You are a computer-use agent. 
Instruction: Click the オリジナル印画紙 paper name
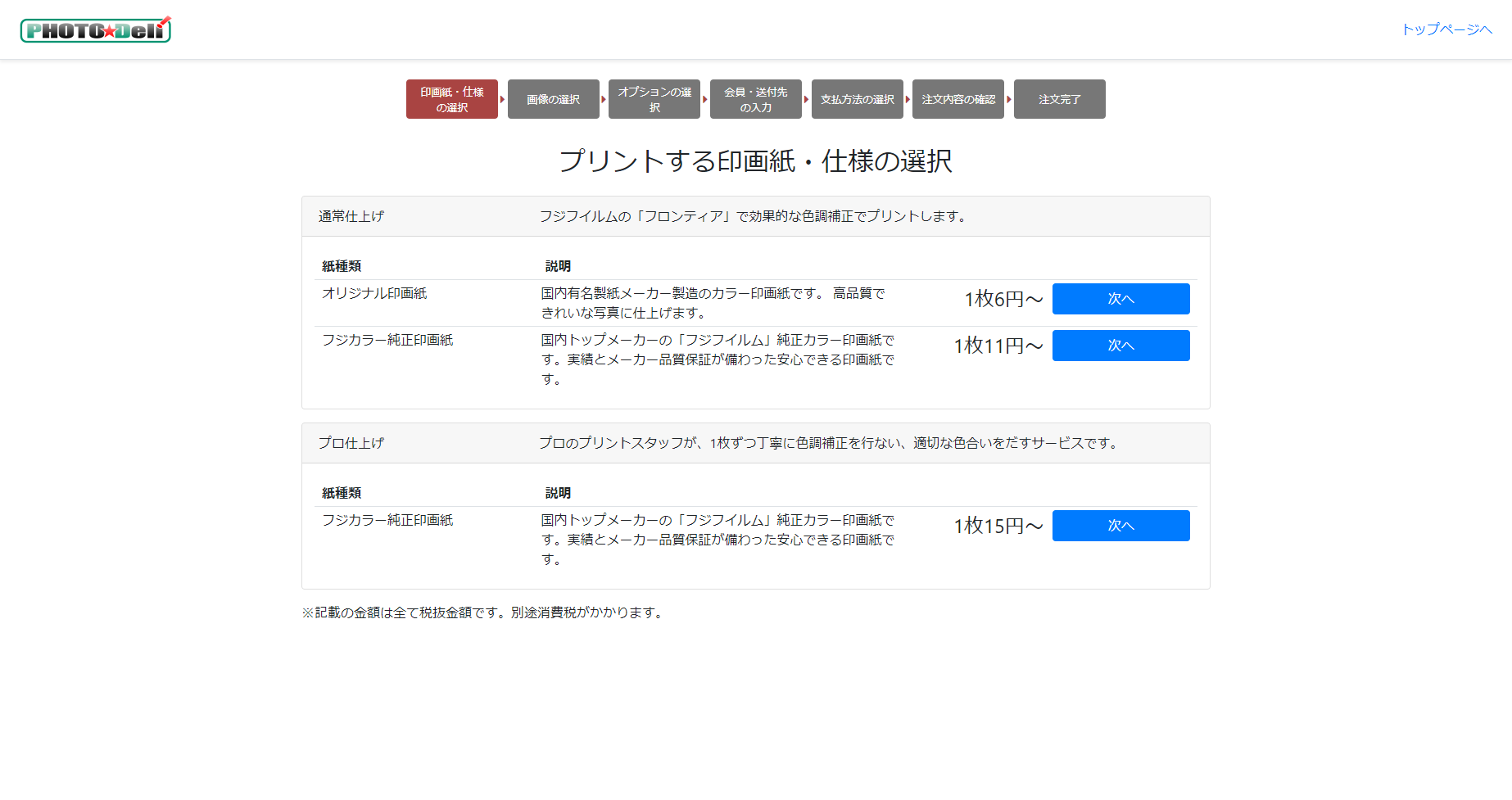coord(374,293)
